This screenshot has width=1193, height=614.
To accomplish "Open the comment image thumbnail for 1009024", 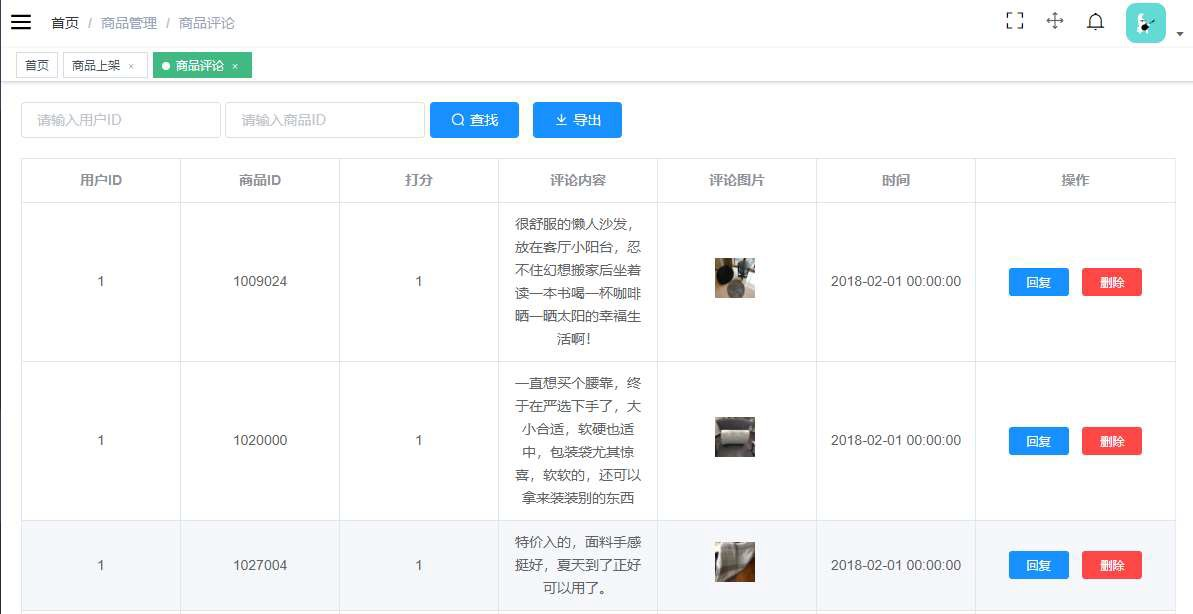I will (x=735, y=278).
